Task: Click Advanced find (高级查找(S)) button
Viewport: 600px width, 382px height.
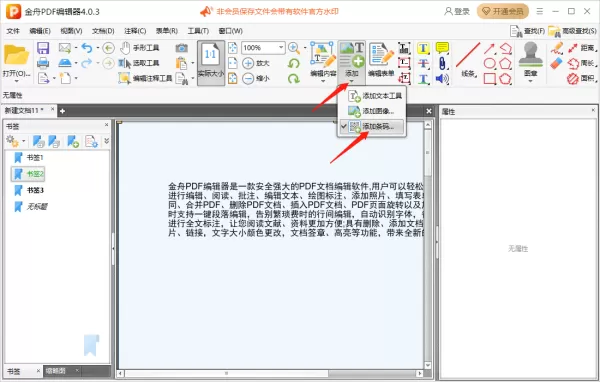Action: (572, 31)
